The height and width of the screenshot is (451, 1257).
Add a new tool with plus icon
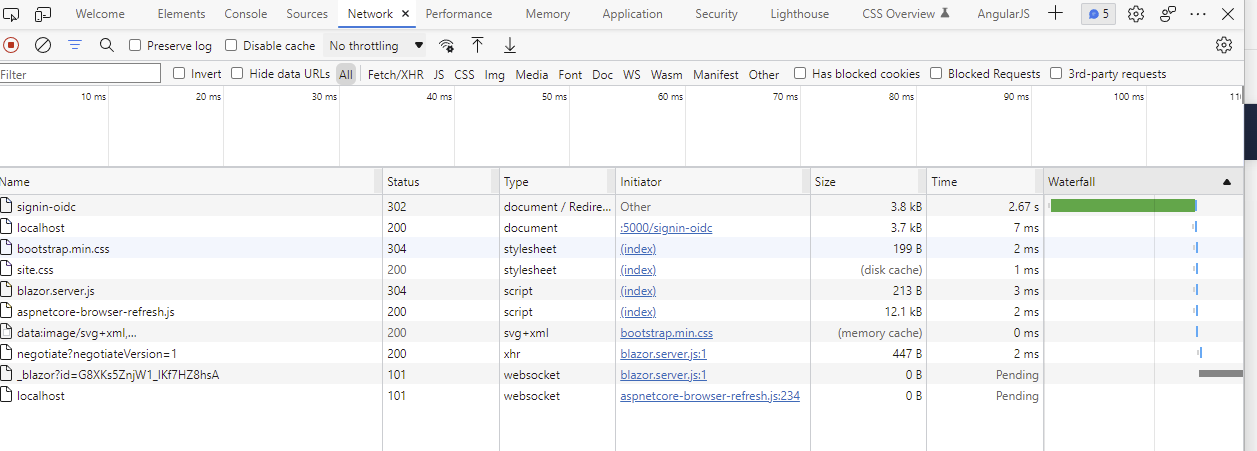tap(1055, 13)
